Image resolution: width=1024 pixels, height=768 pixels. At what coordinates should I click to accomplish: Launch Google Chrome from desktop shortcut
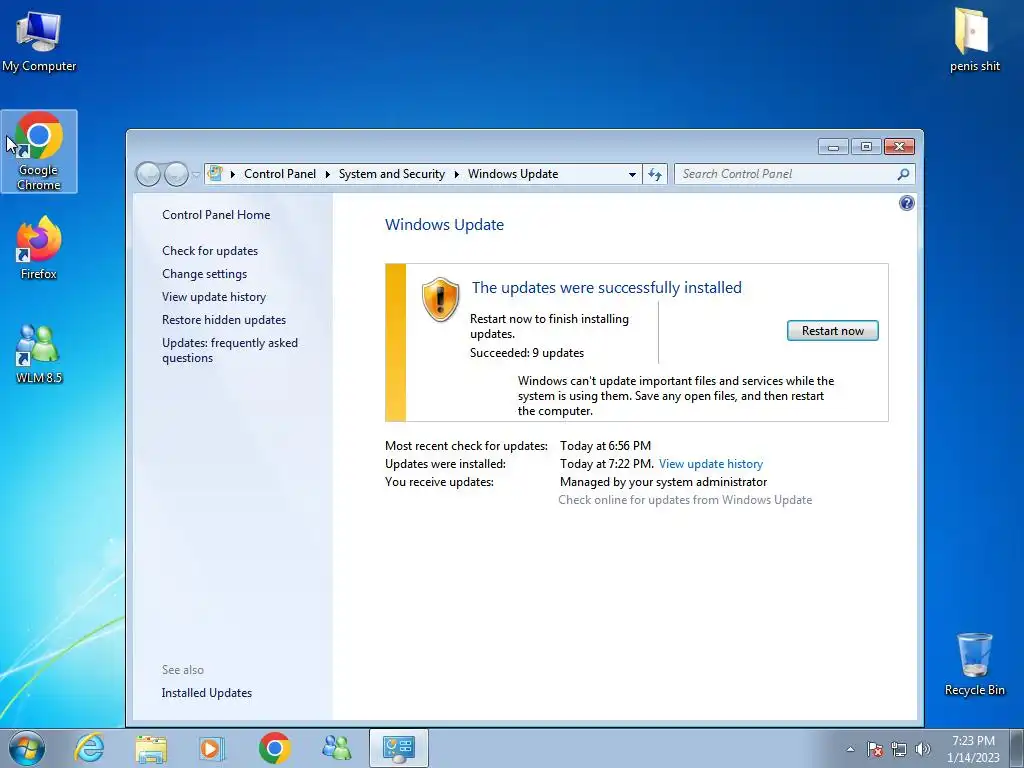point(39,152)
